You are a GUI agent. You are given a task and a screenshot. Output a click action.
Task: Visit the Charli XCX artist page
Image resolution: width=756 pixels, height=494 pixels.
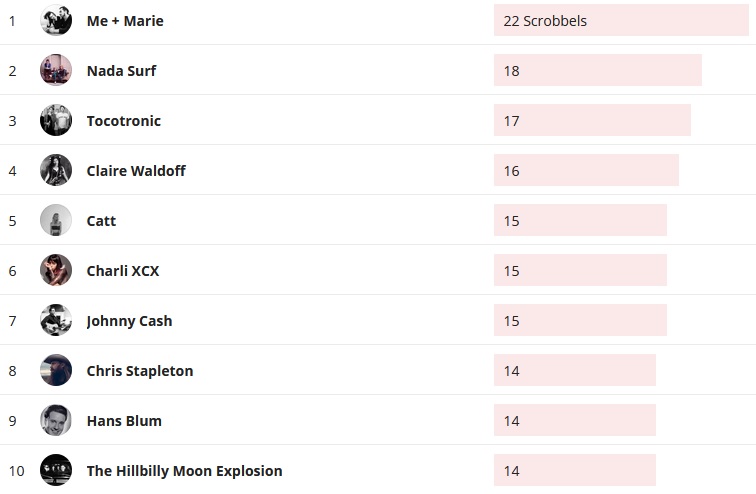tap(123, 271)
